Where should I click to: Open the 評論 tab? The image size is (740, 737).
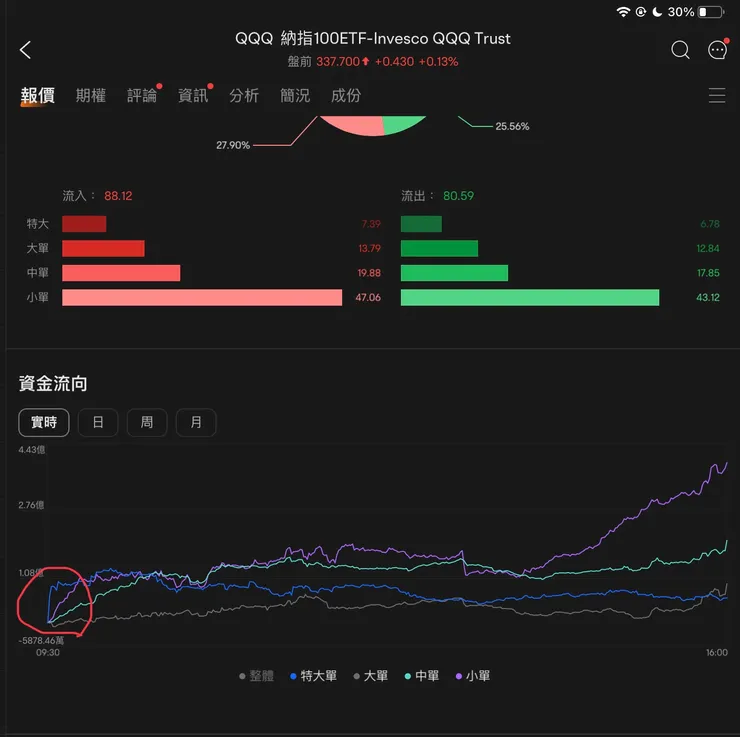coord(142,95)
